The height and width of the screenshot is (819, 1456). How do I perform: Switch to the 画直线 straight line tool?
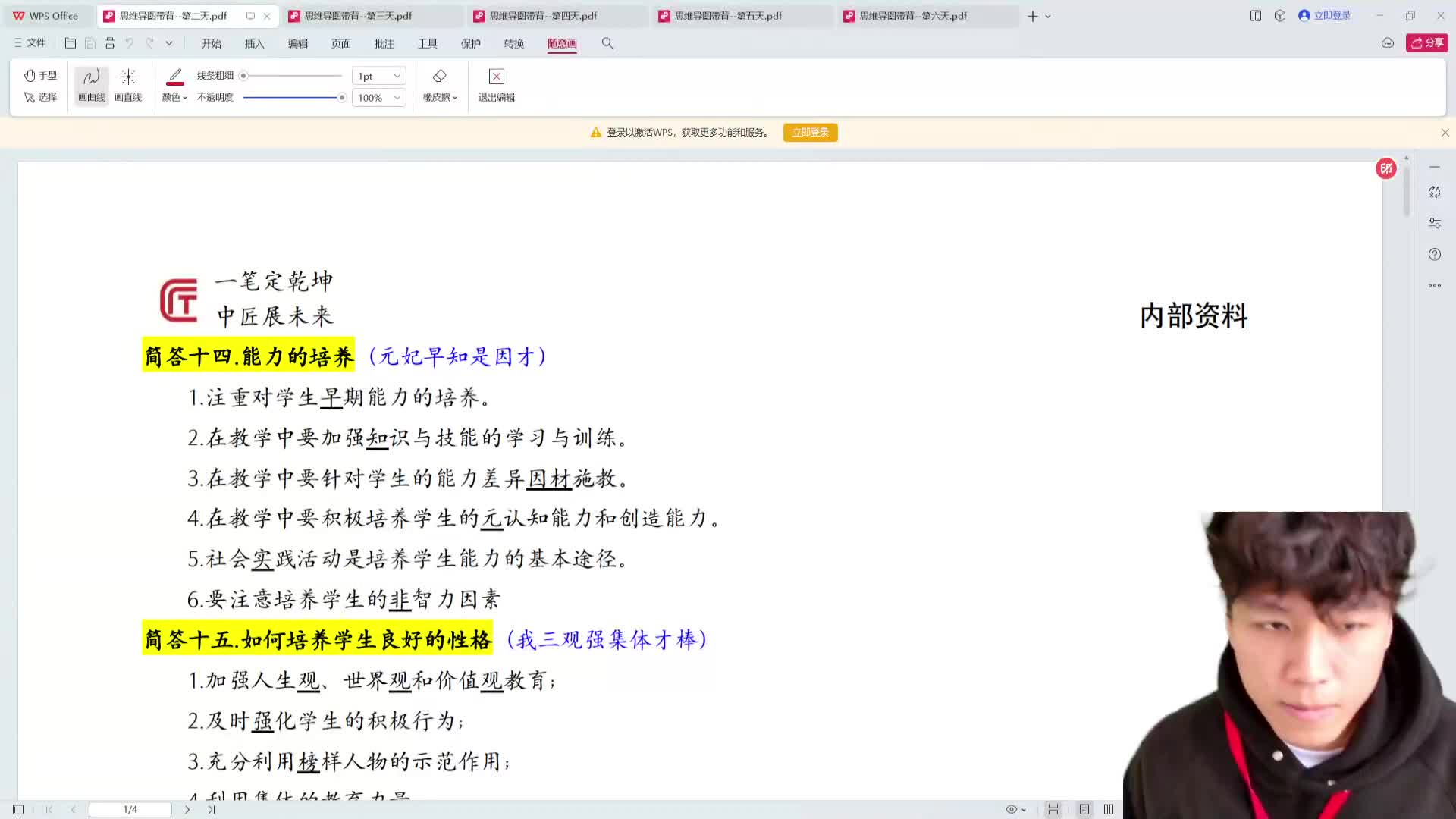pyautogui.click(x=128, y=83)
